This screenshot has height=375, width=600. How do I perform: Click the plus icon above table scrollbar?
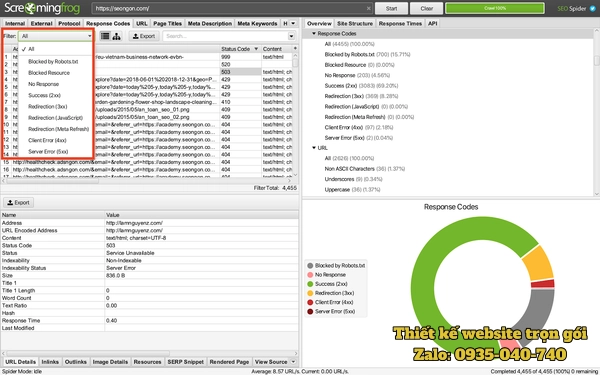295,48
